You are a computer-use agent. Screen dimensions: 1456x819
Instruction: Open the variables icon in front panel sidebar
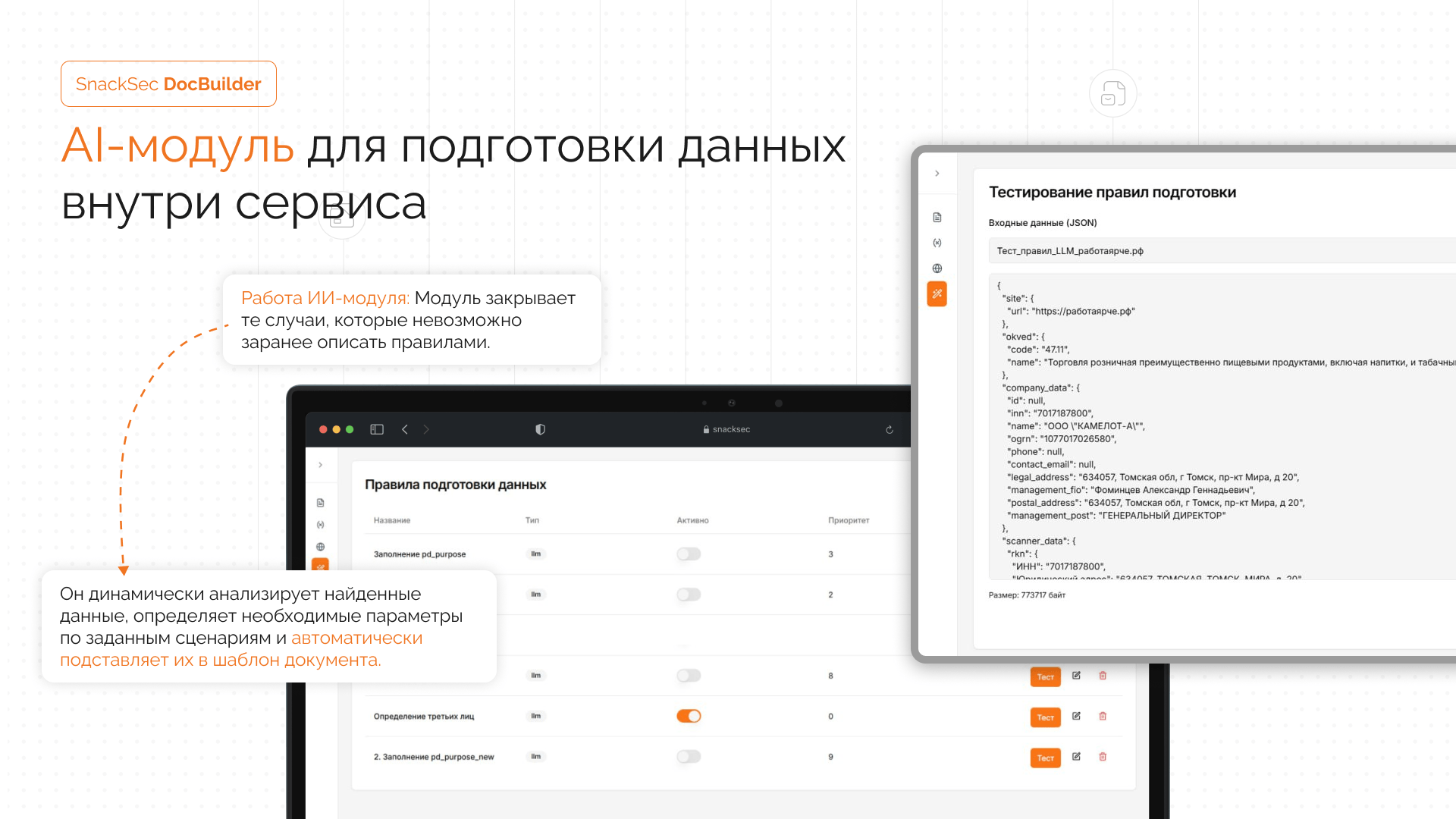pos(937,243)
